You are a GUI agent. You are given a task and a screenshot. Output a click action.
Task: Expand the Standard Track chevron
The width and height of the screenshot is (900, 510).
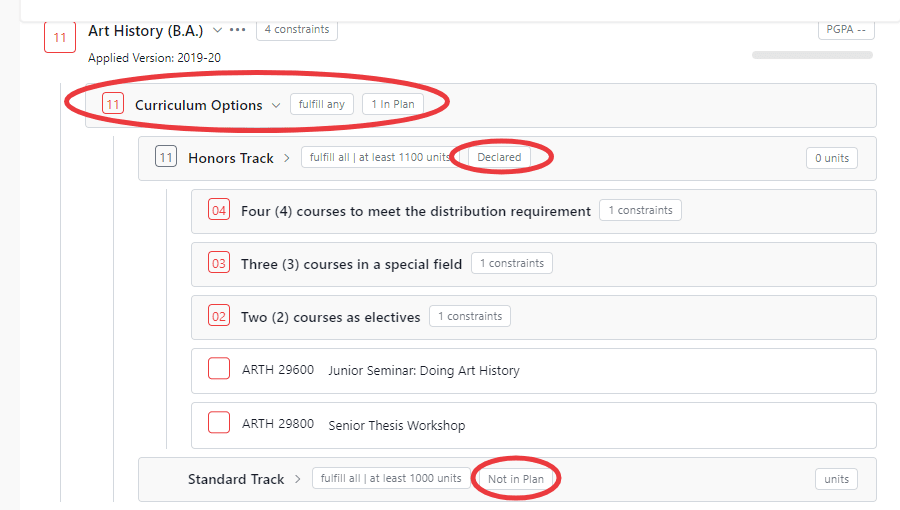tap(298, 479)
